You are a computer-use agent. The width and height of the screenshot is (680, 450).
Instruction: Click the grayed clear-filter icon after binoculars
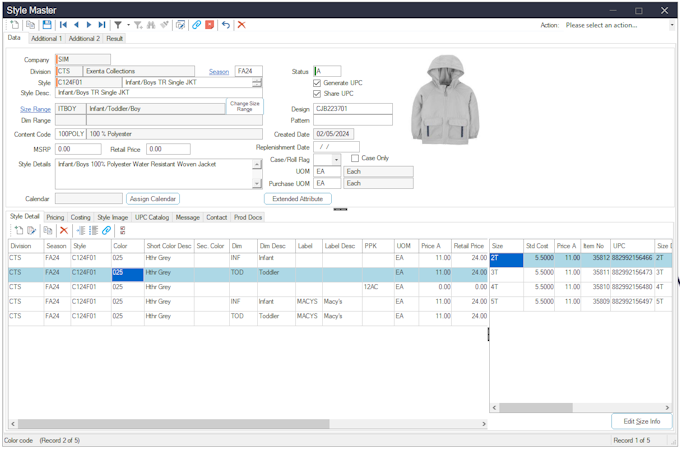pos(164,25)
